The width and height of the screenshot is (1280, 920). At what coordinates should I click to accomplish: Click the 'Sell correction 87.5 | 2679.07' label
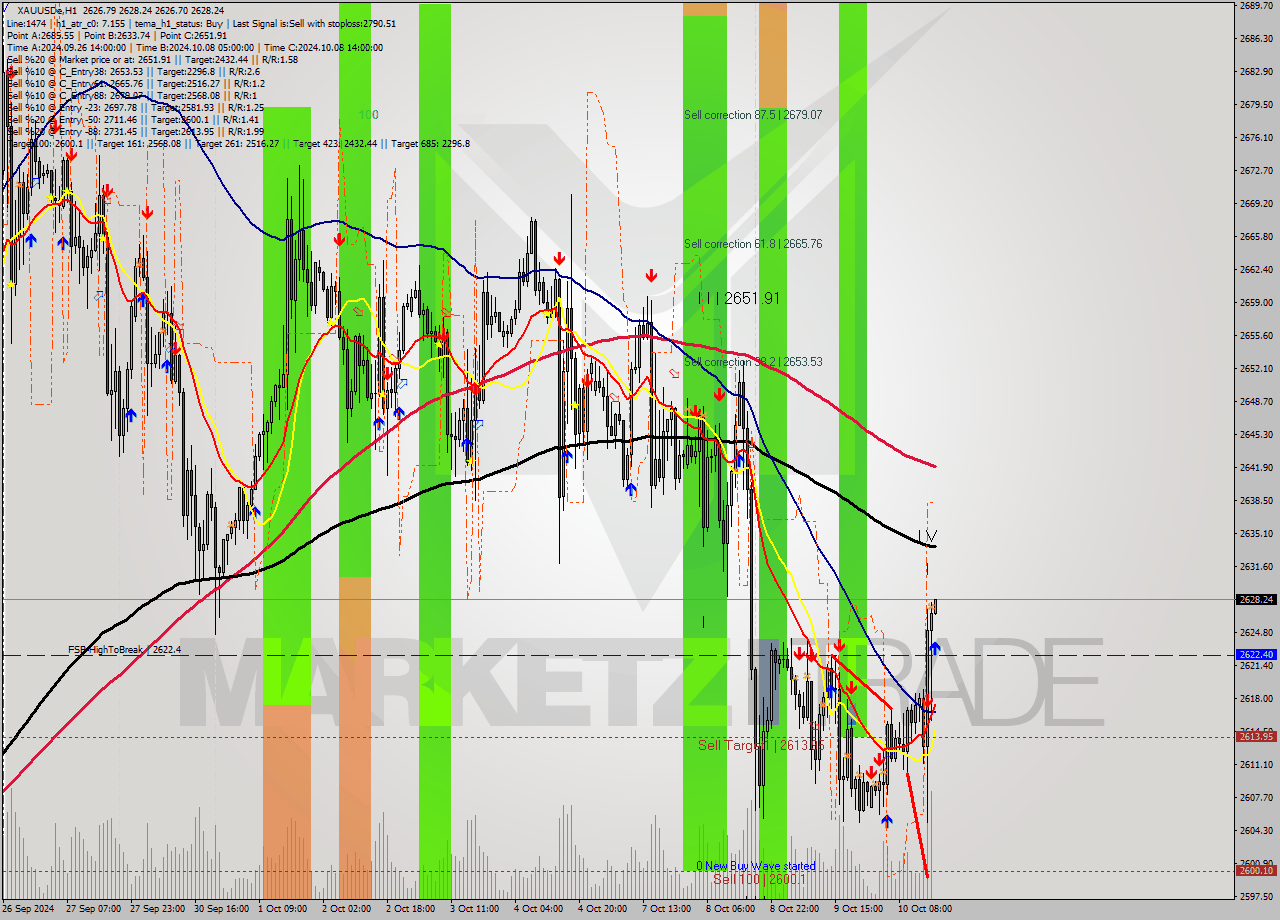(x=753, y=115)
